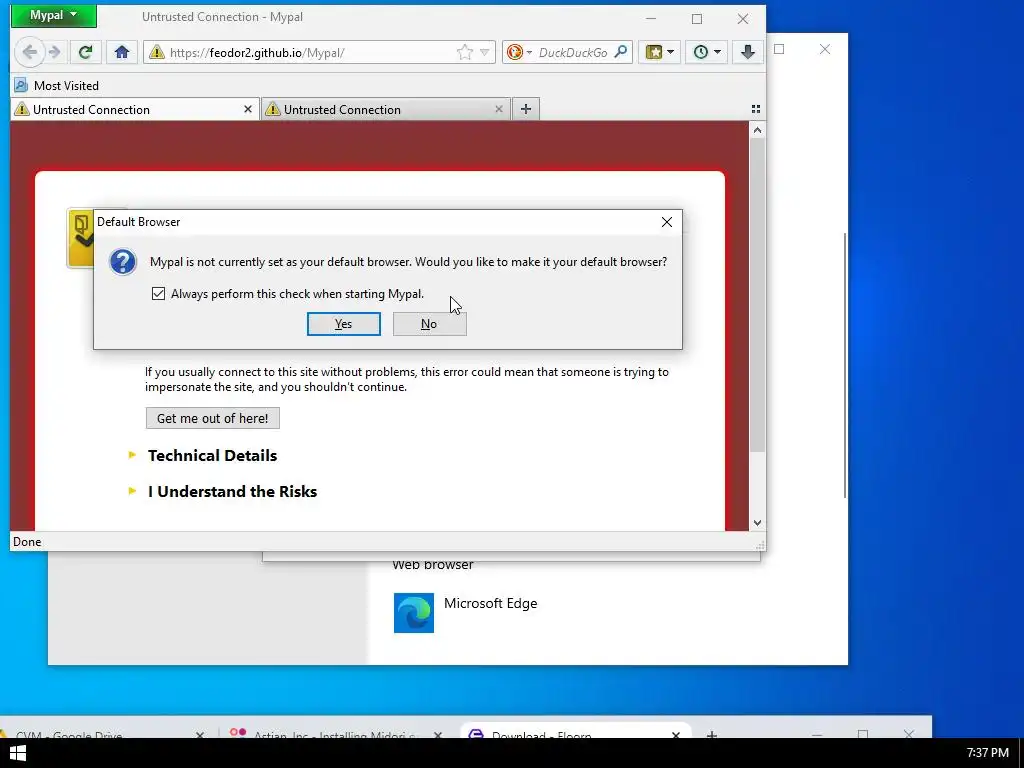This screenshot has height=768, width=1024.
Task: Click Yes to set Mypal as default
Action: coord(344,324)
